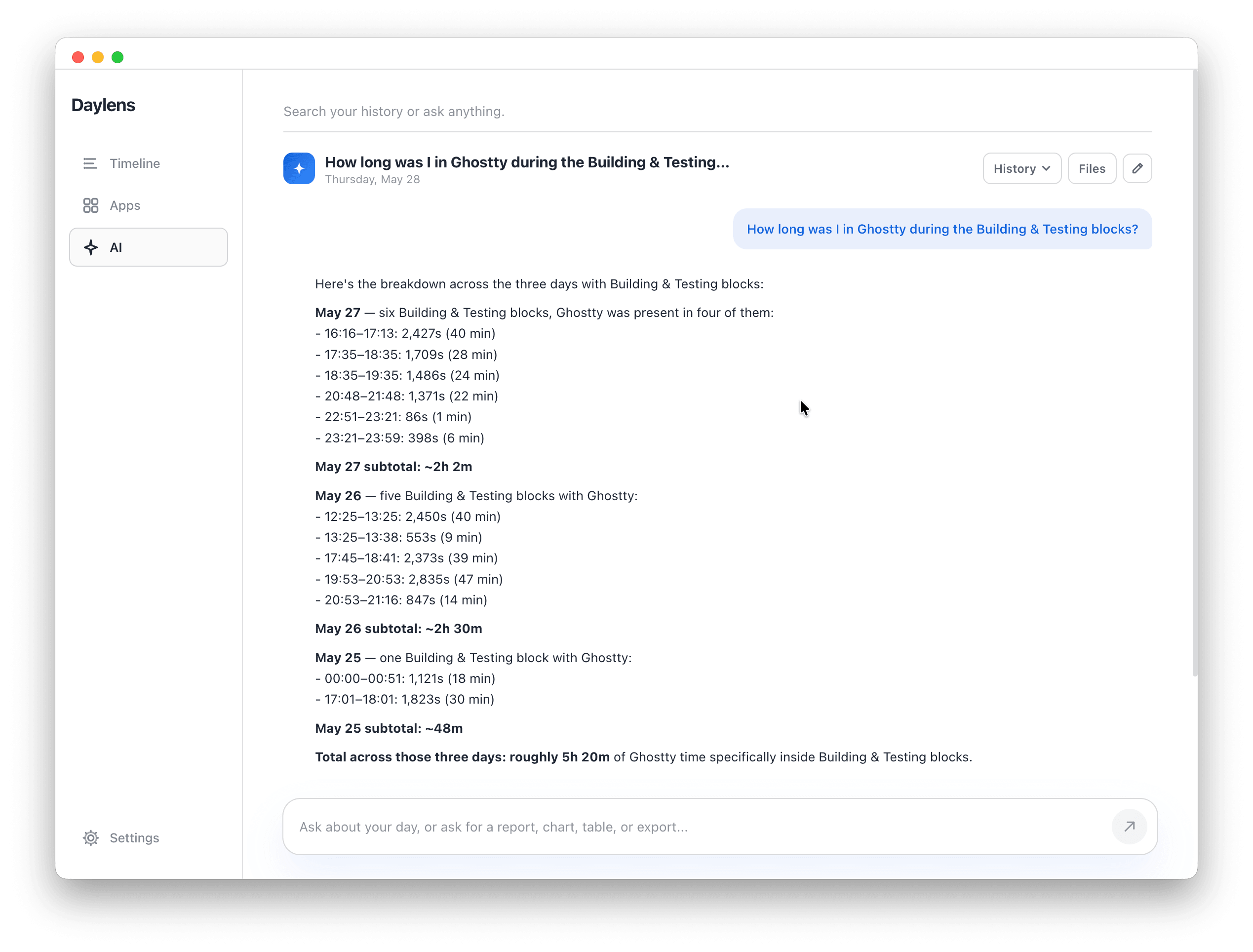Click the green fullscreen window button
The height and width of the screenshot is (952, 1253).
(x=117, y=57)
